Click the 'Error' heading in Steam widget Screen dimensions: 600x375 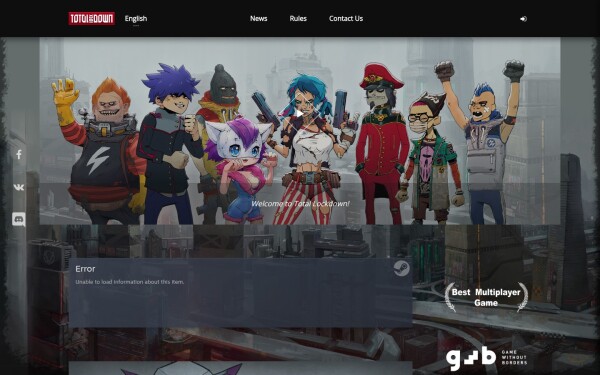85,269
